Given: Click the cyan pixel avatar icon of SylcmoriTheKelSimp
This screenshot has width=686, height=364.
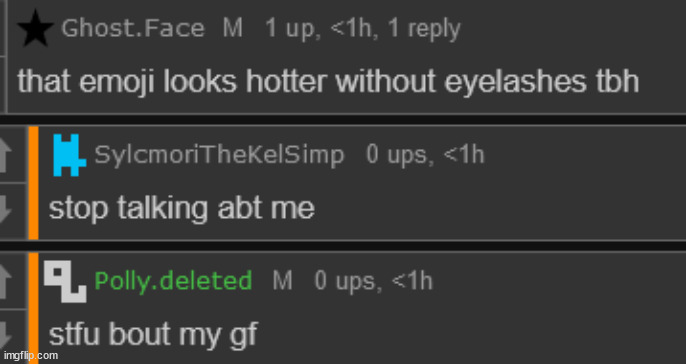Looking at the screenshot, I should pos(70,155).
